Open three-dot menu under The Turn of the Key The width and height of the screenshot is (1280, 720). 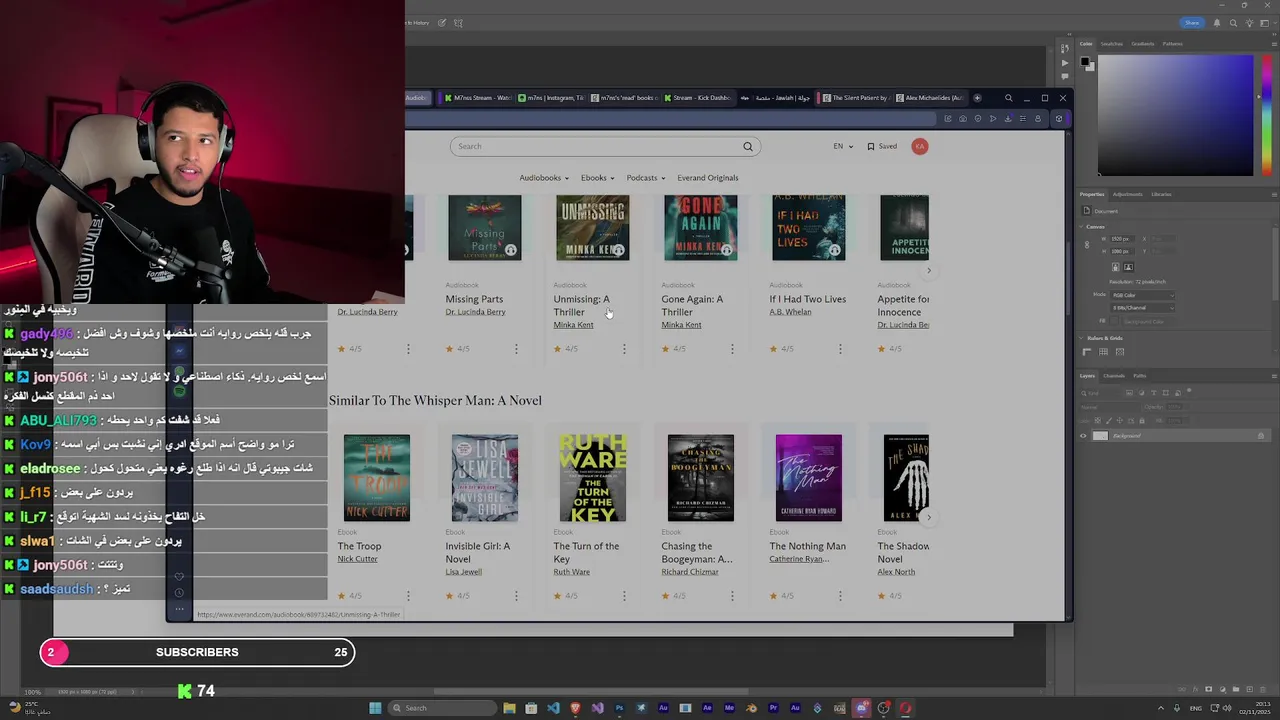[x=624, y=596]
